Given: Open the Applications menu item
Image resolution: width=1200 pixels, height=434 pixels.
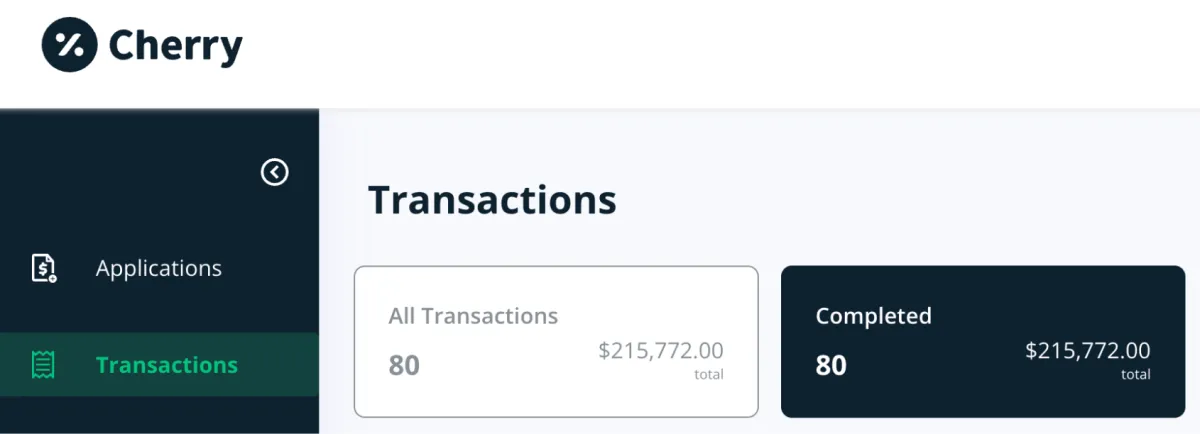Looking at the screenshot, I should click(160, 268).
